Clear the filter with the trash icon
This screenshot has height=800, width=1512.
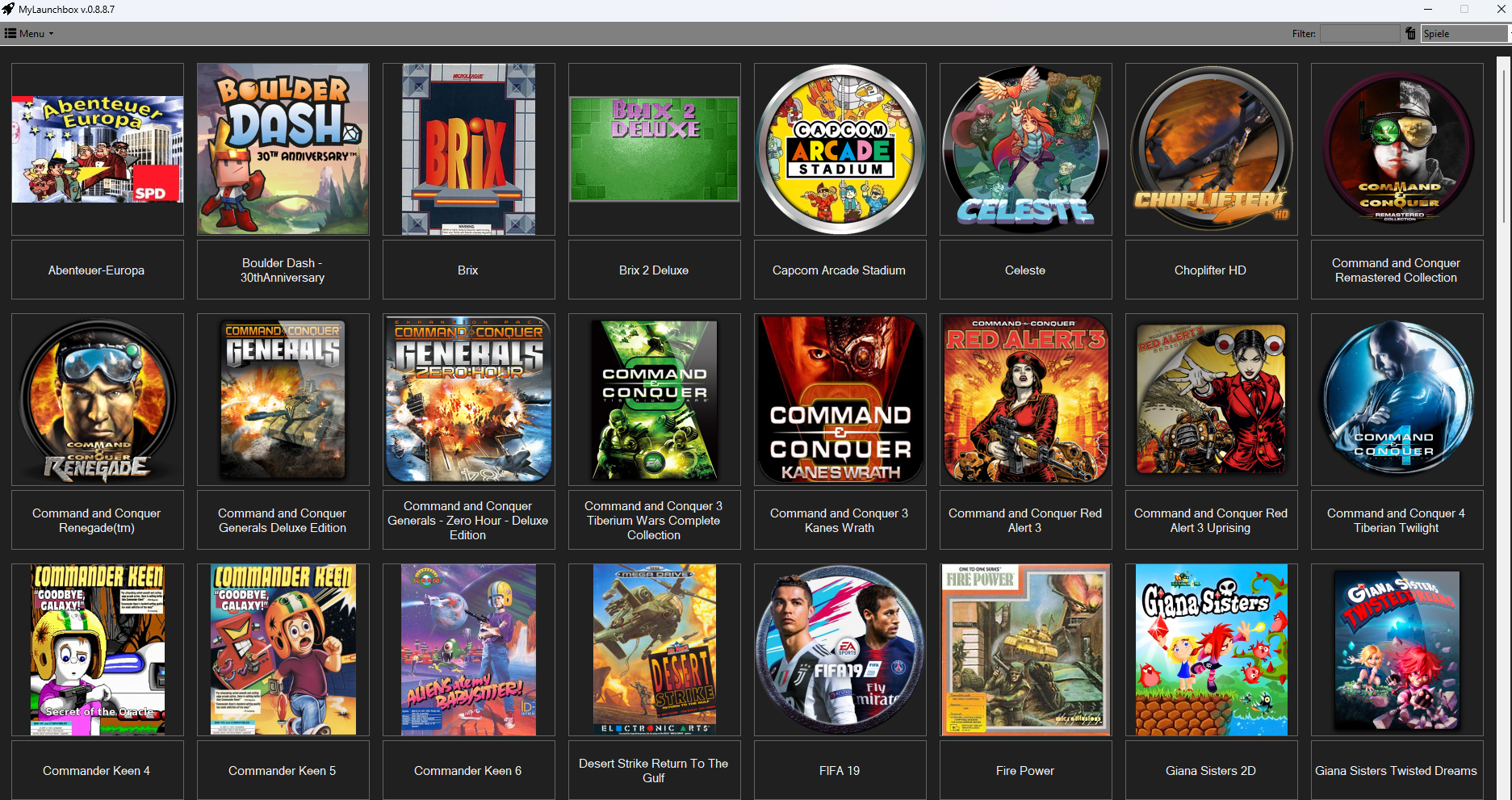(1410, 33)
